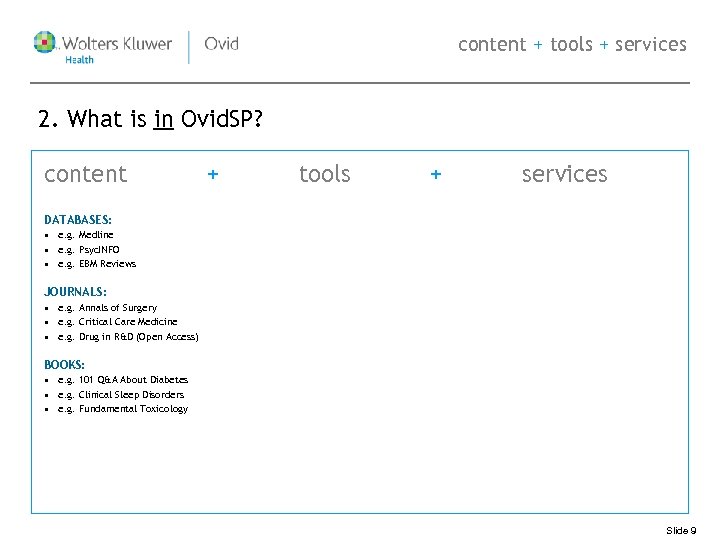Click the slide title What is in OvidSP?
The width and height of the screenshot is (720, 540).
pos(150,119)
